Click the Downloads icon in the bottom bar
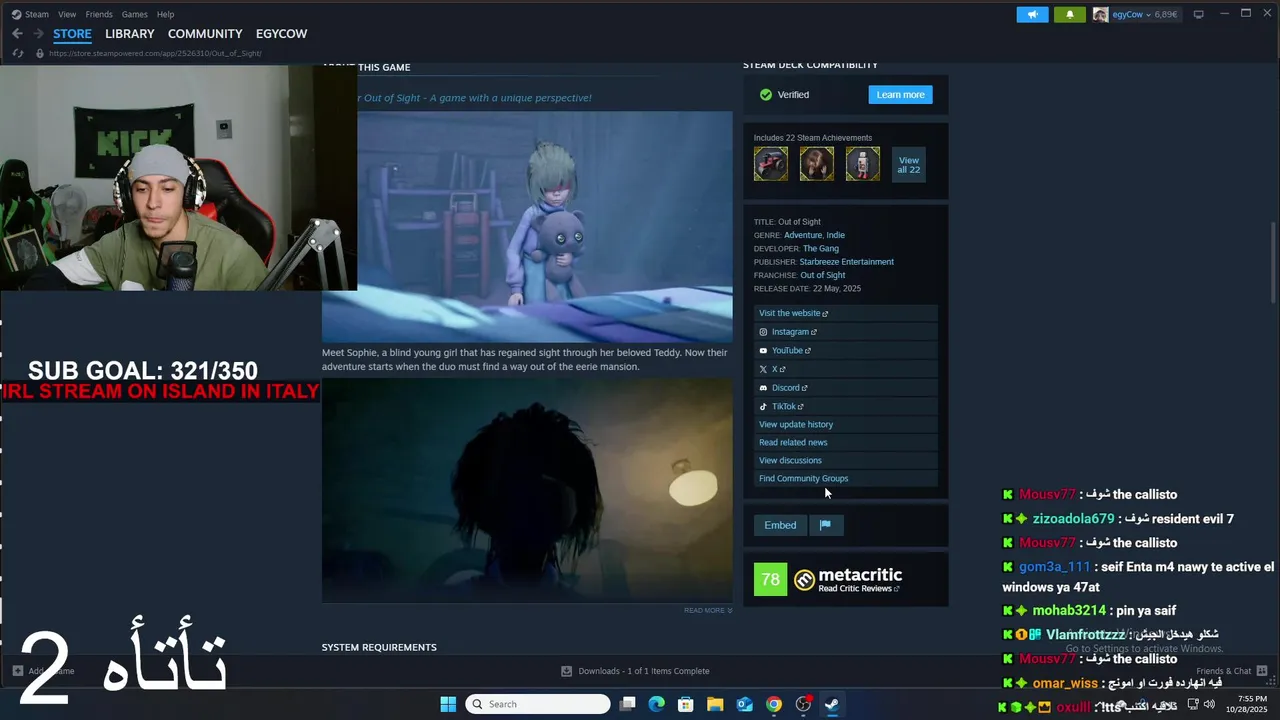The image size is (1280, 720). coord(566,671)
